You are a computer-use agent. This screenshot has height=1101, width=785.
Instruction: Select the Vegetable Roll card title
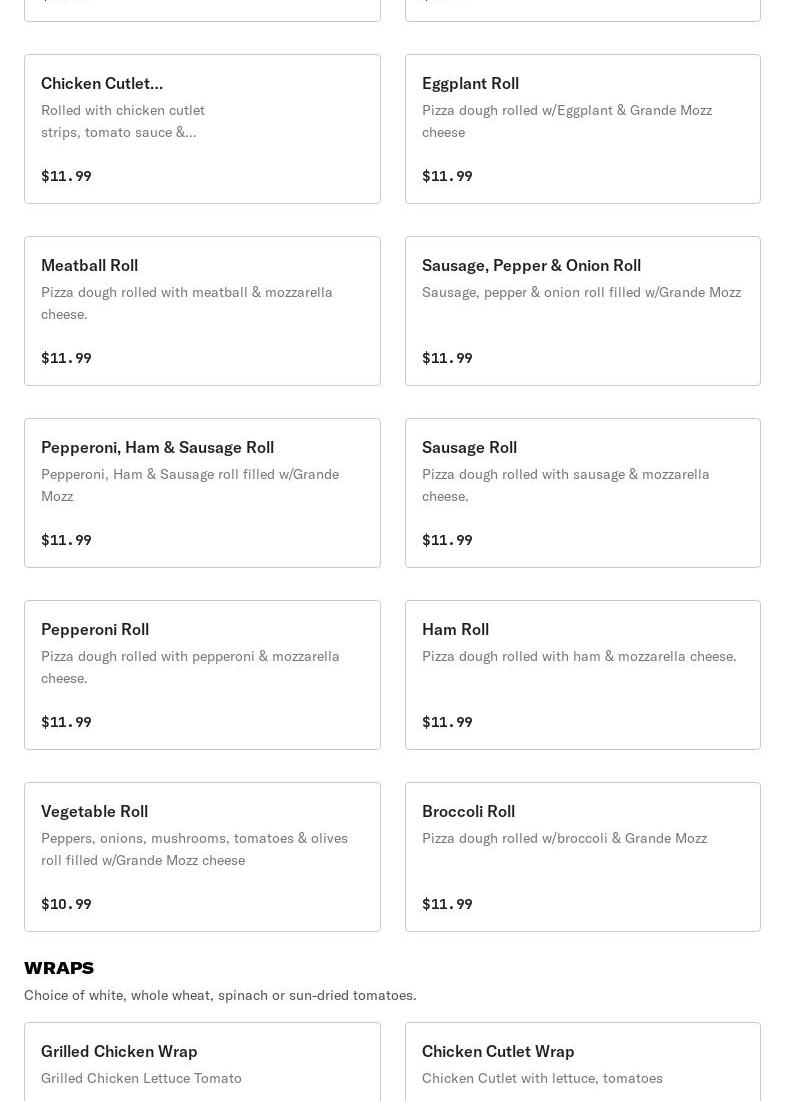94,811
